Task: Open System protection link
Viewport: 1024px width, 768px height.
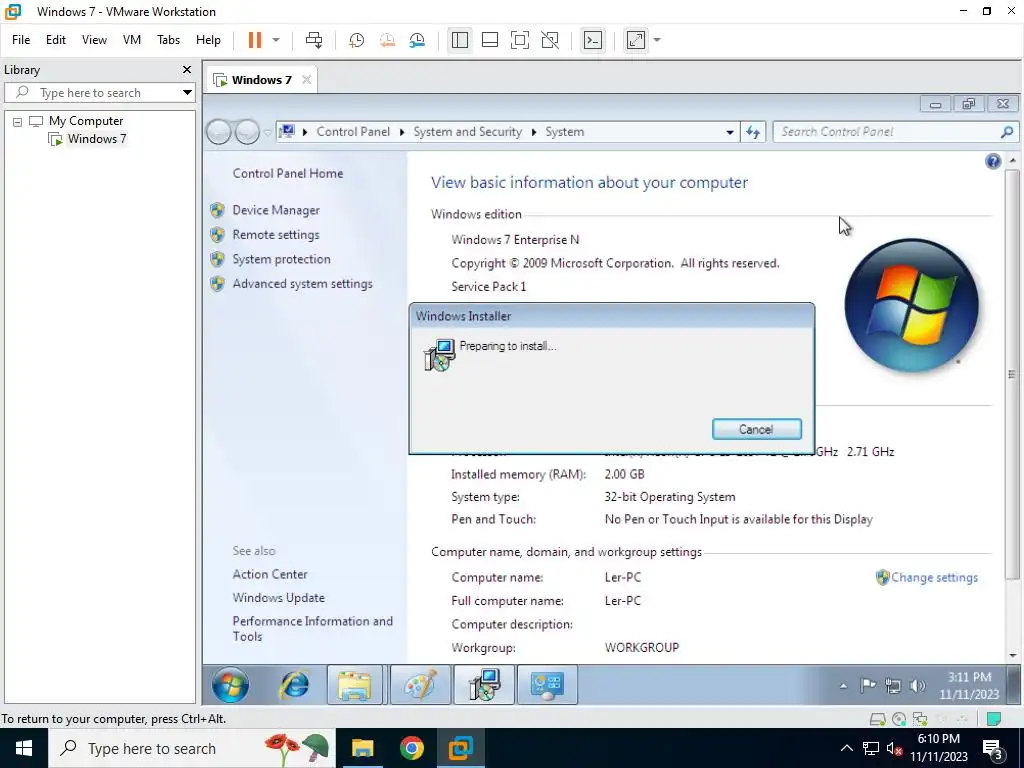Action: click(281, 259)
